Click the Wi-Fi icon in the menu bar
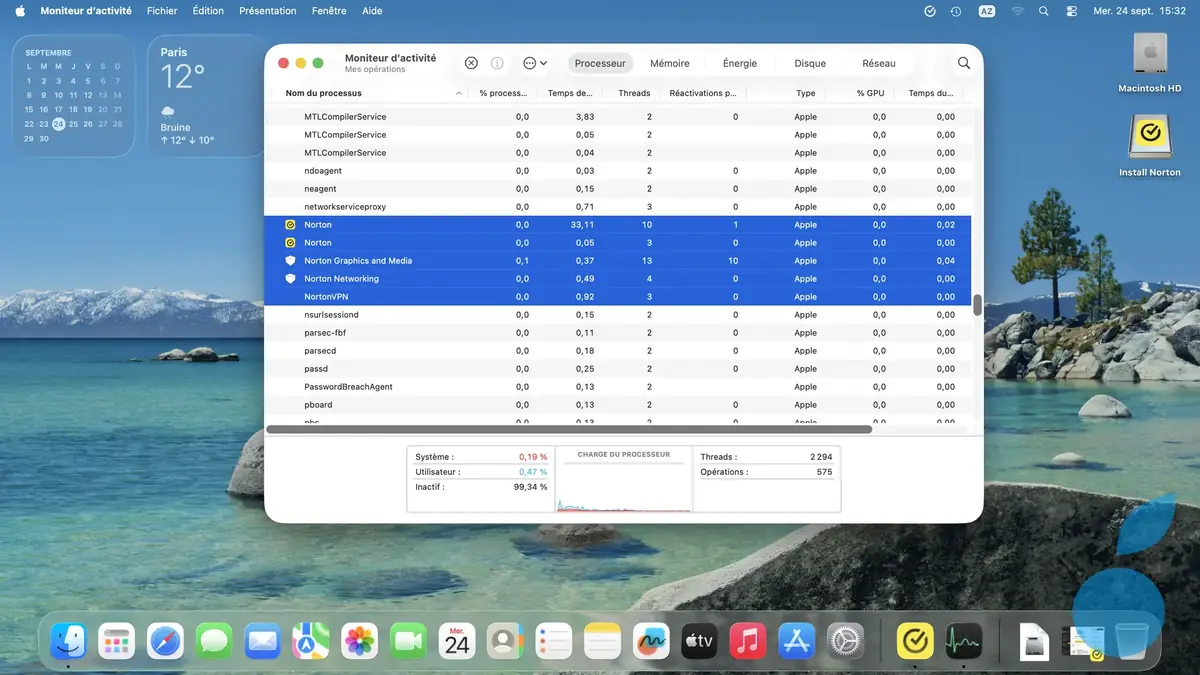Screen dimensions: 1200x675 (x=1017, y=11)
